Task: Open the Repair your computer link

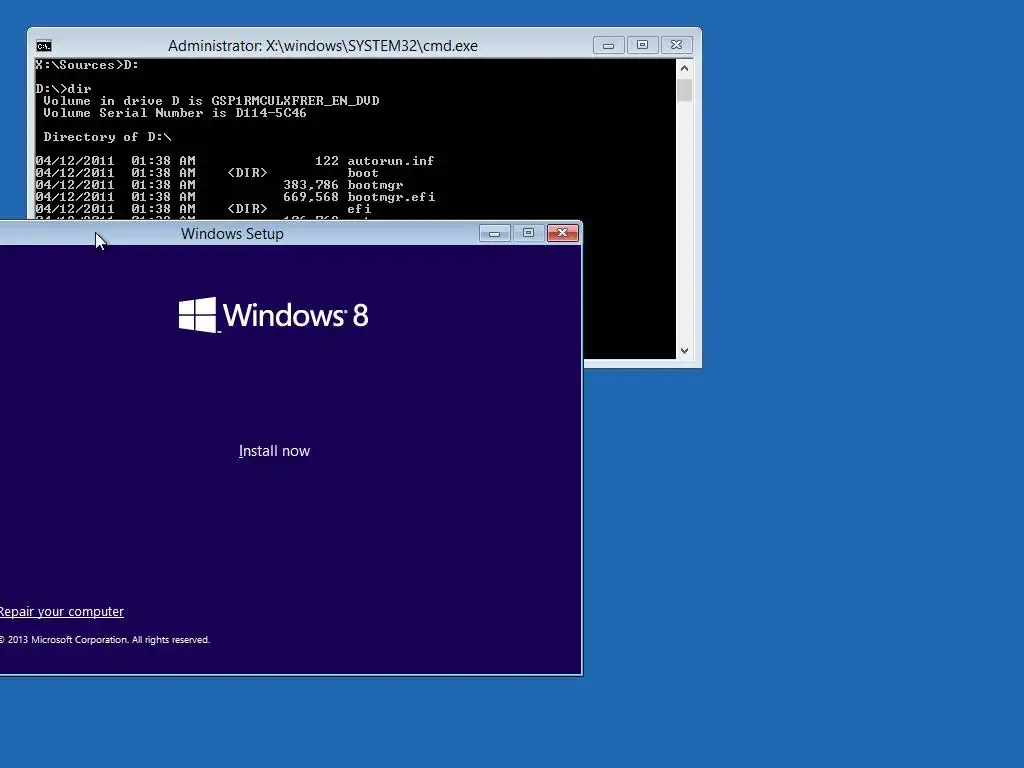Action: 61,612
